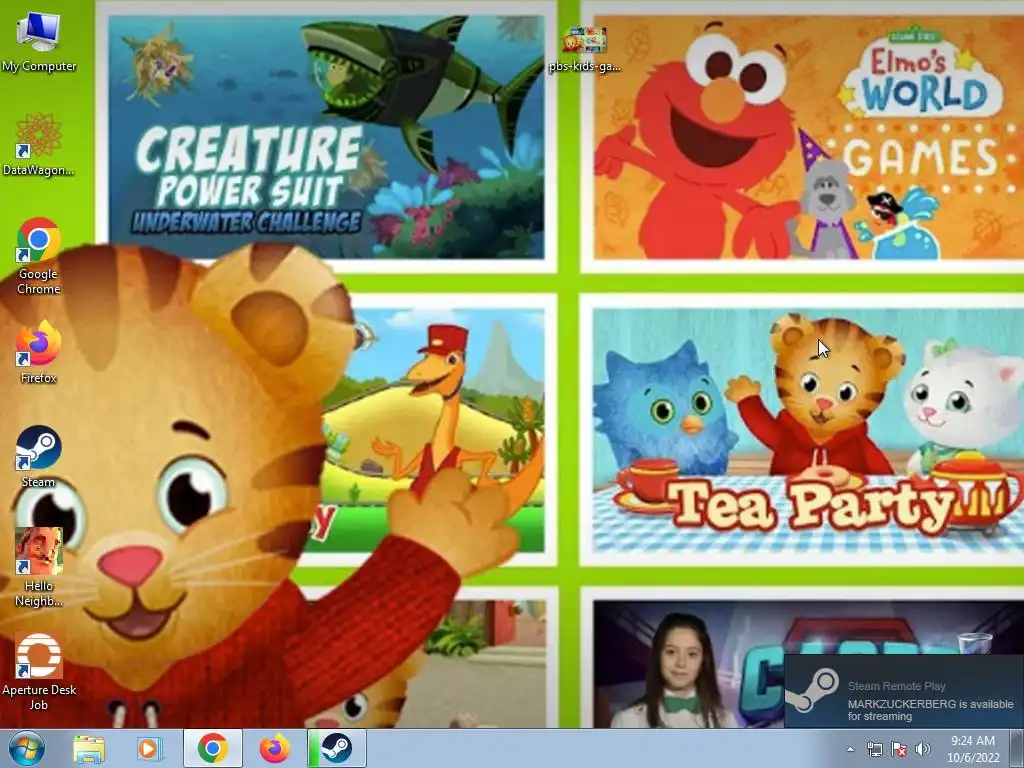
Task: Open Windows Explorer from the taskbar
Action: click(89, 748)
